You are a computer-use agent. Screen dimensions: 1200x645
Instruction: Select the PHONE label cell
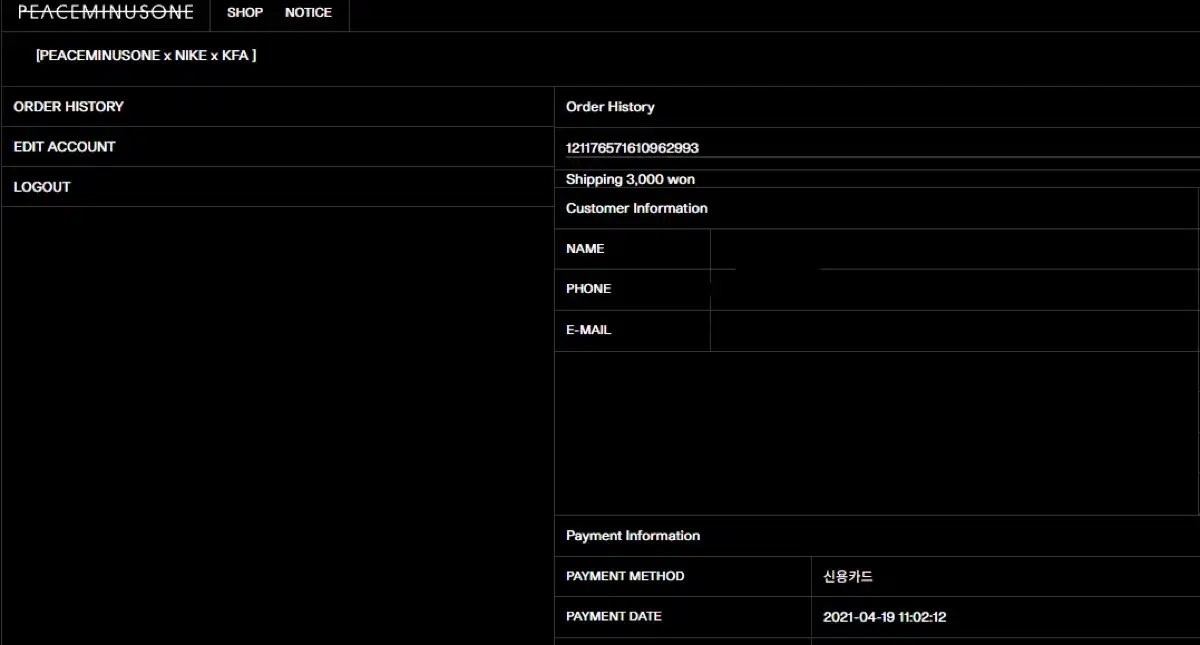(x=632, y=289)
